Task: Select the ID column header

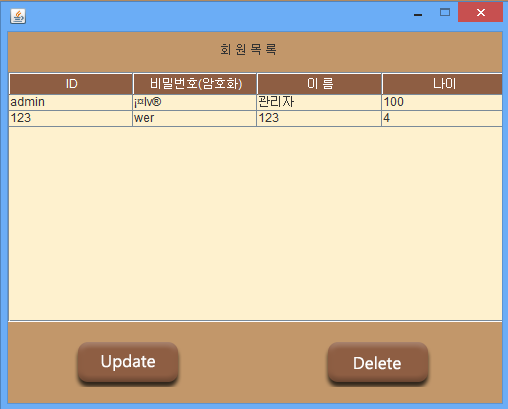Action: pyautogui.click(x=71, y=84)
